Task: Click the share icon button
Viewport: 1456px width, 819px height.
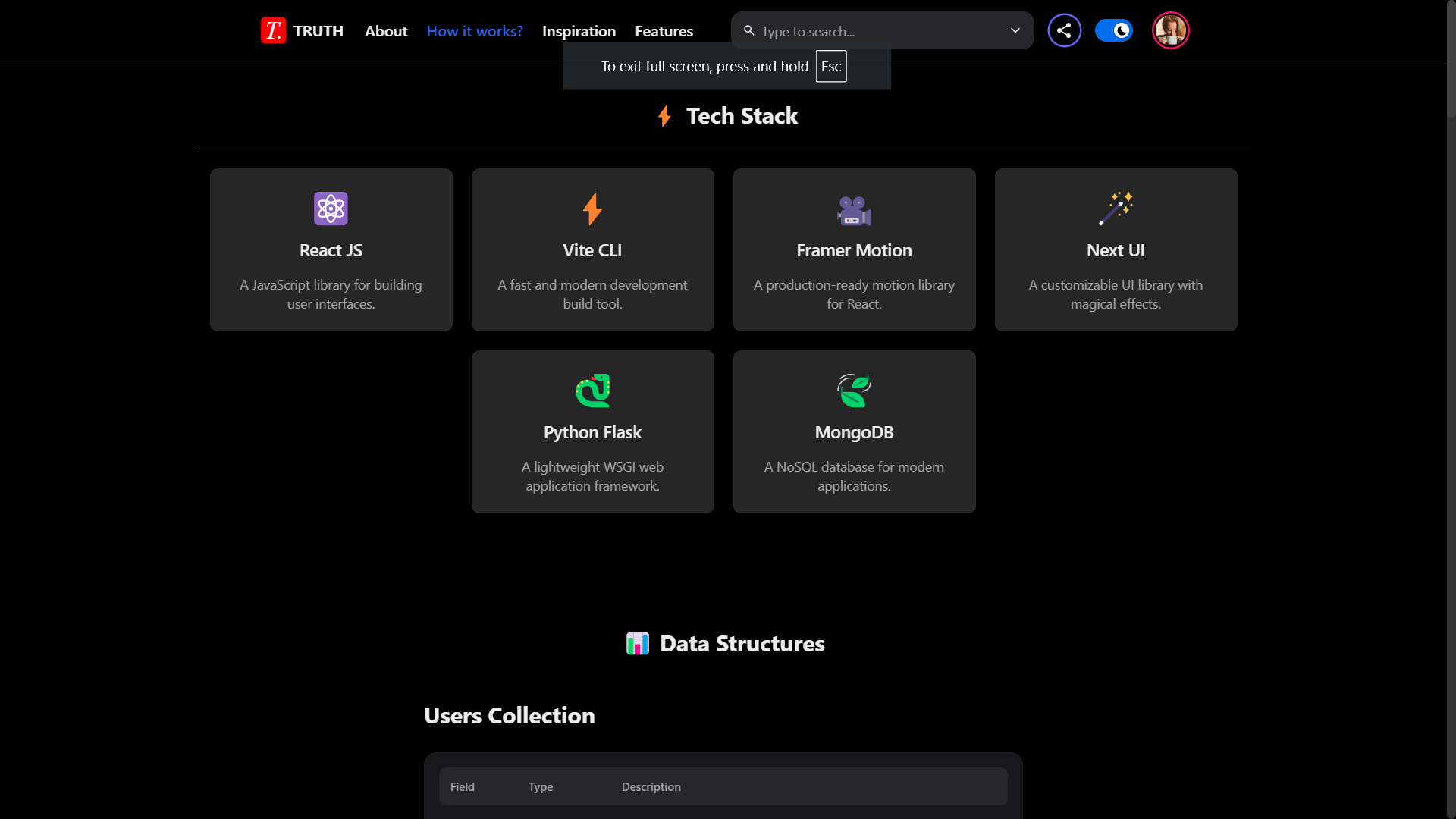Action: [x=1064, y=31]
